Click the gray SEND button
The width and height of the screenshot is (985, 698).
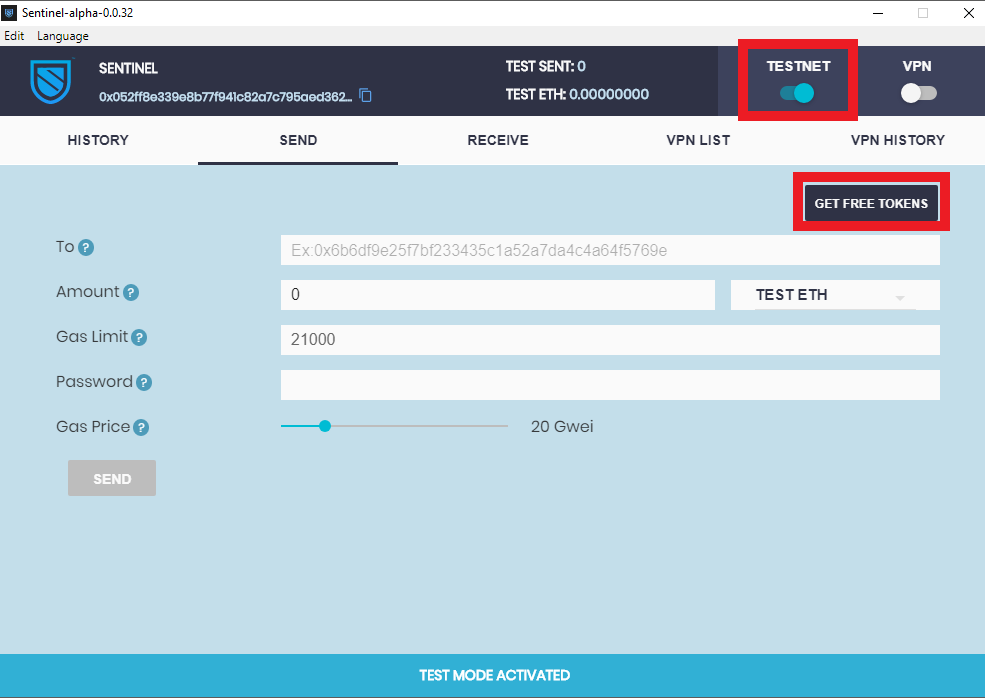[112, 478]
